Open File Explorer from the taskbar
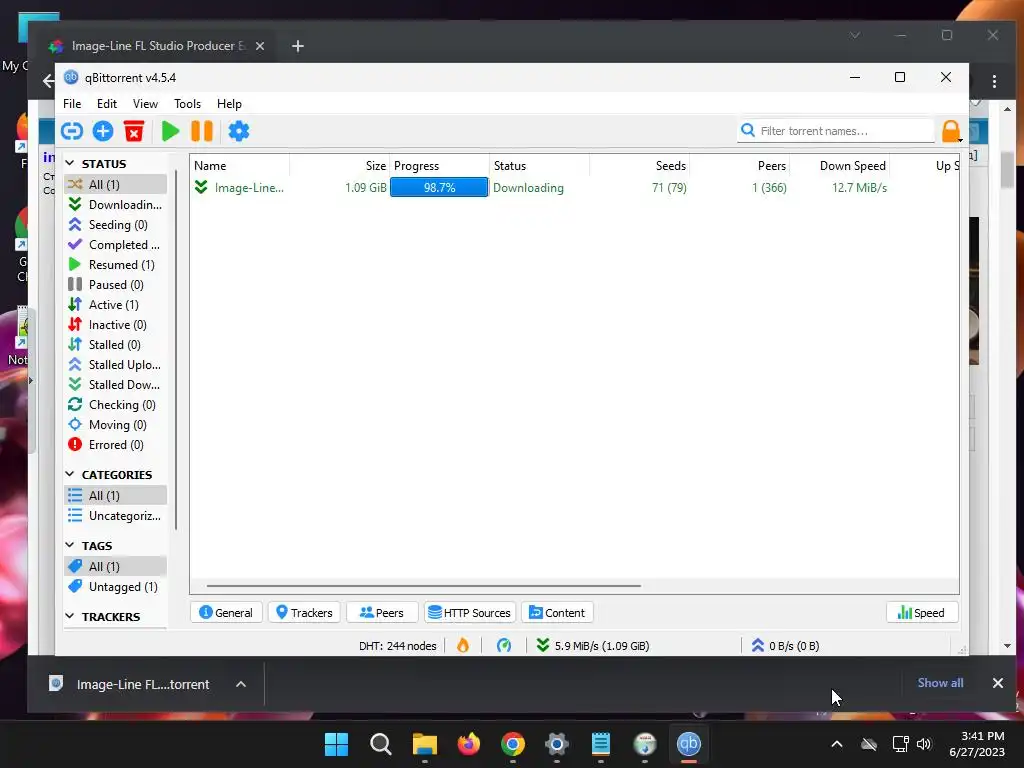 pos(424,744)
